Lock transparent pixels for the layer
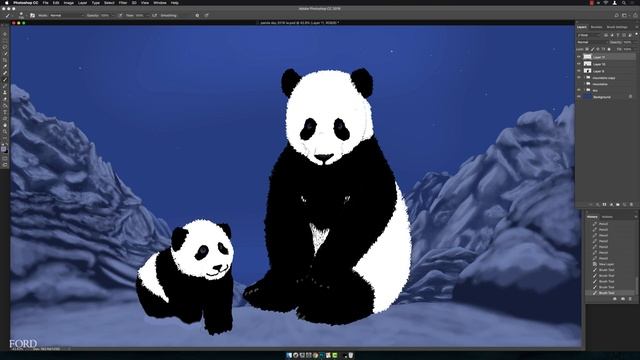The width and height of the screenshot is (640, 360). click(587, 49)
